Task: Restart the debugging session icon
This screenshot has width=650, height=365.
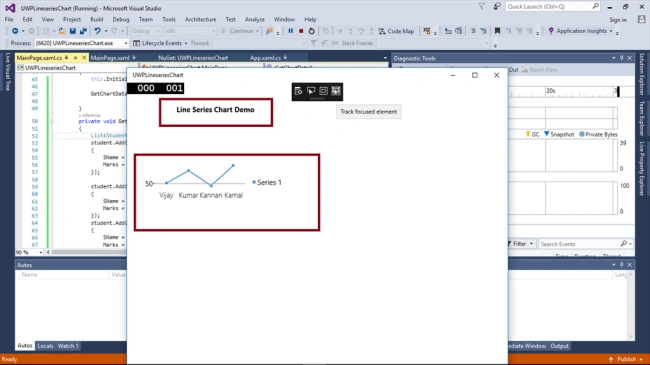Action: tap(312, 31)
